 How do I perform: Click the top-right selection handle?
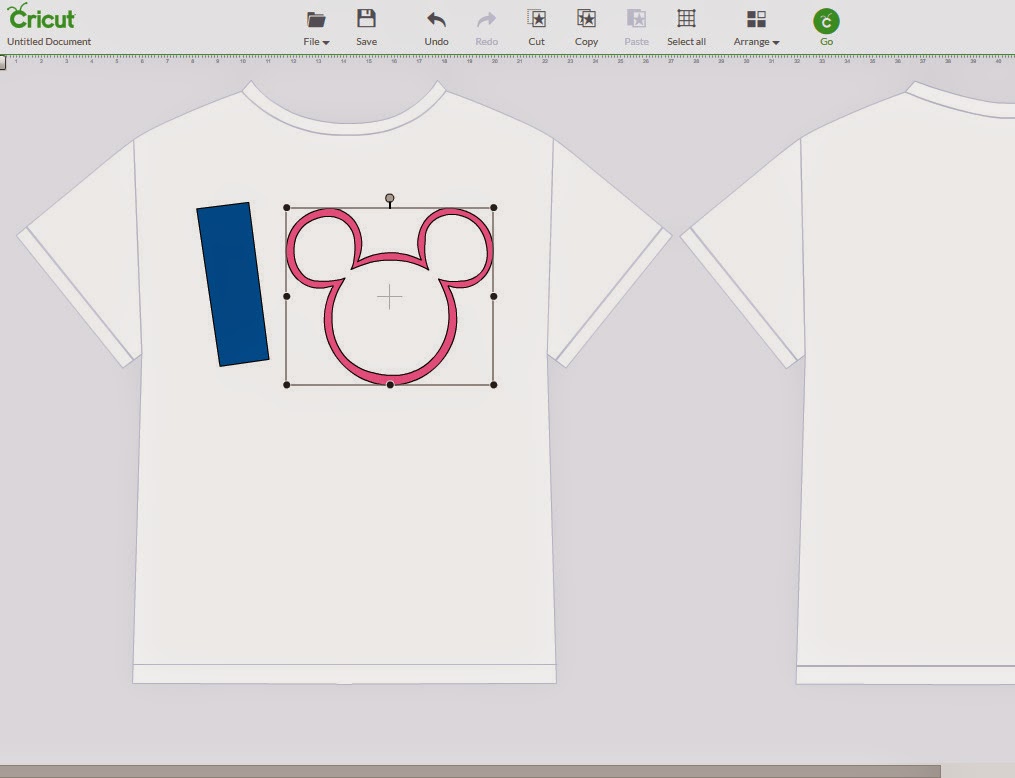(x=494, y=208)
